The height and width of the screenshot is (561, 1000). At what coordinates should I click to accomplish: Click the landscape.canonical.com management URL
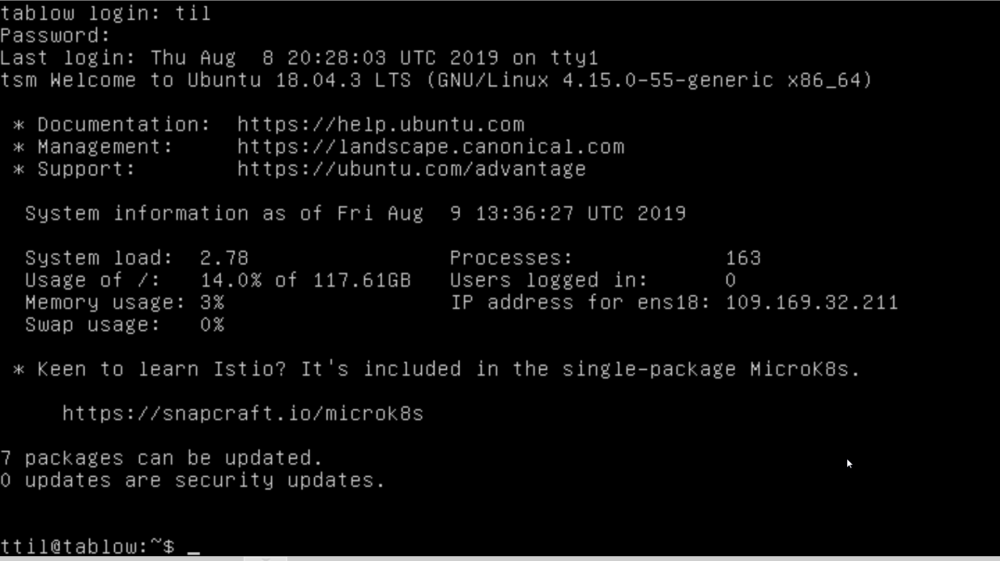tap(430, 147)
